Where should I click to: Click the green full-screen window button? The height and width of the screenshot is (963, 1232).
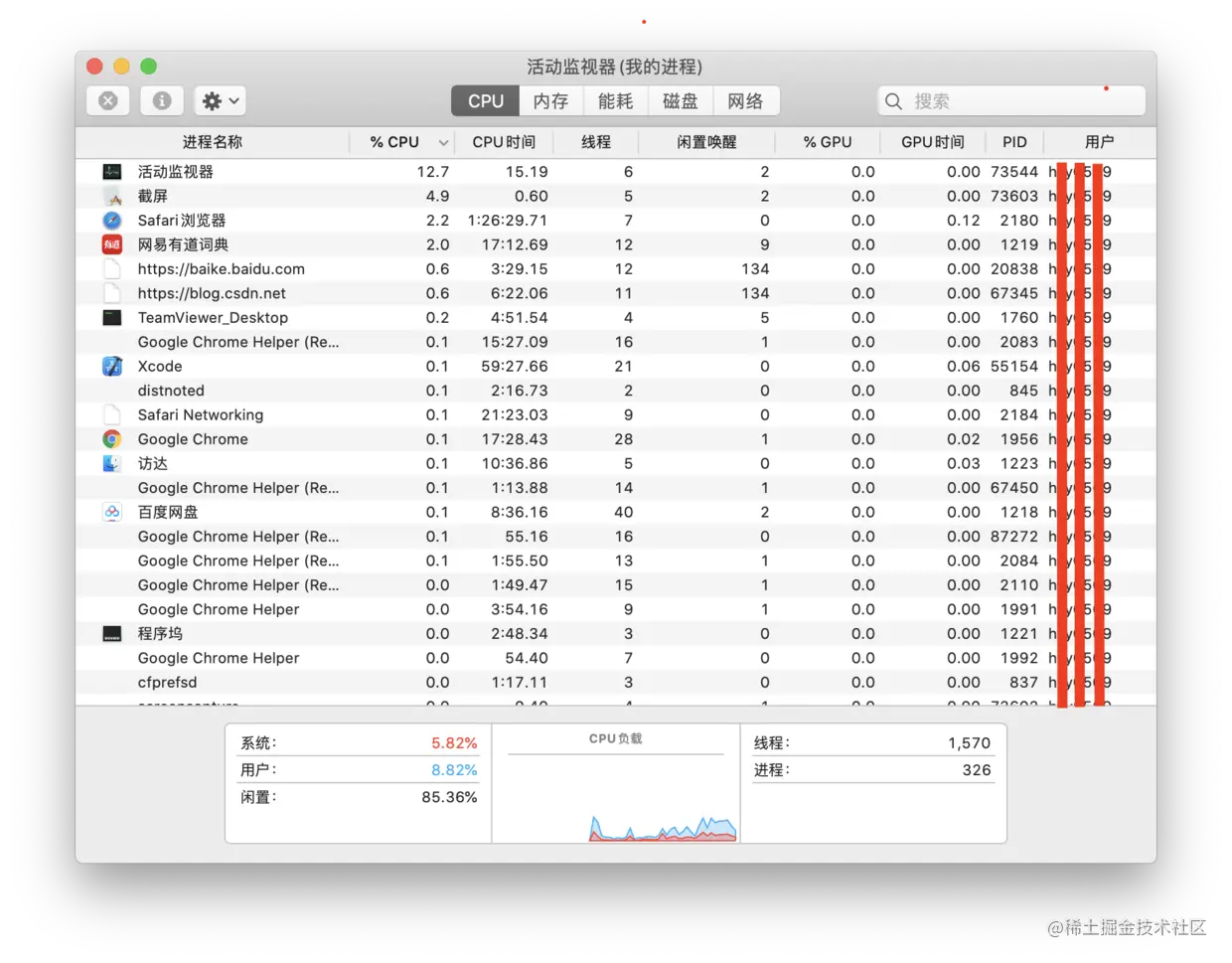pos(148,67)
